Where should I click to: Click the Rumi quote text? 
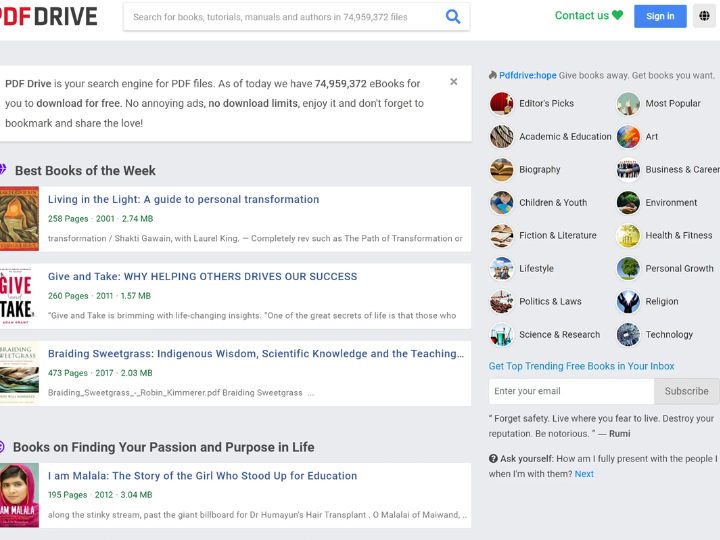[601, 426]
